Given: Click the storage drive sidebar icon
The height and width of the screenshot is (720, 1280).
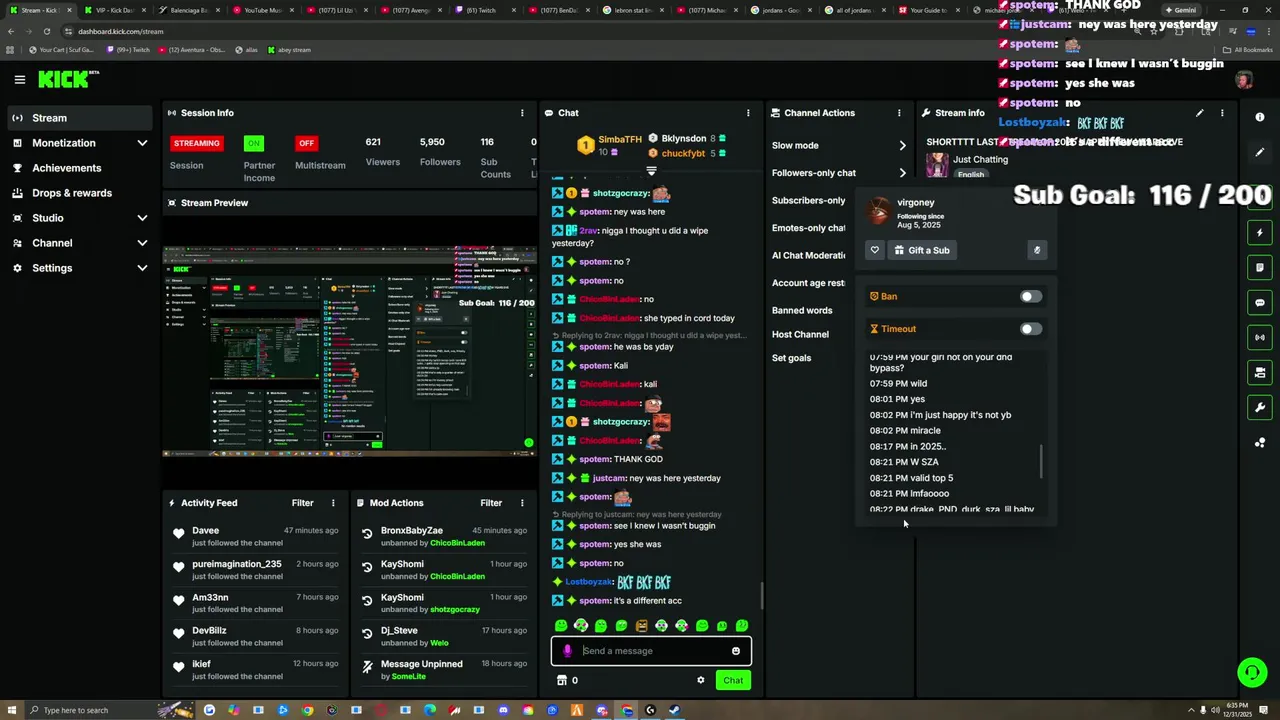Looking at the screenshot, I should click(x=1260, y=372).
